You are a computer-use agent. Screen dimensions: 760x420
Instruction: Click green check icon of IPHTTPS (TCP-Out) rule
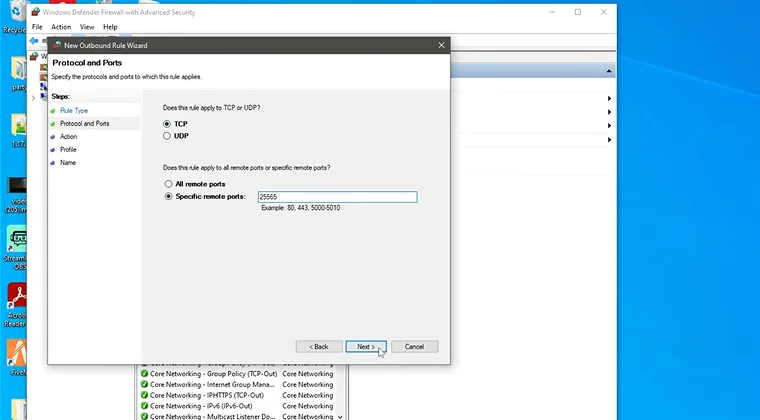pos(144,395)
